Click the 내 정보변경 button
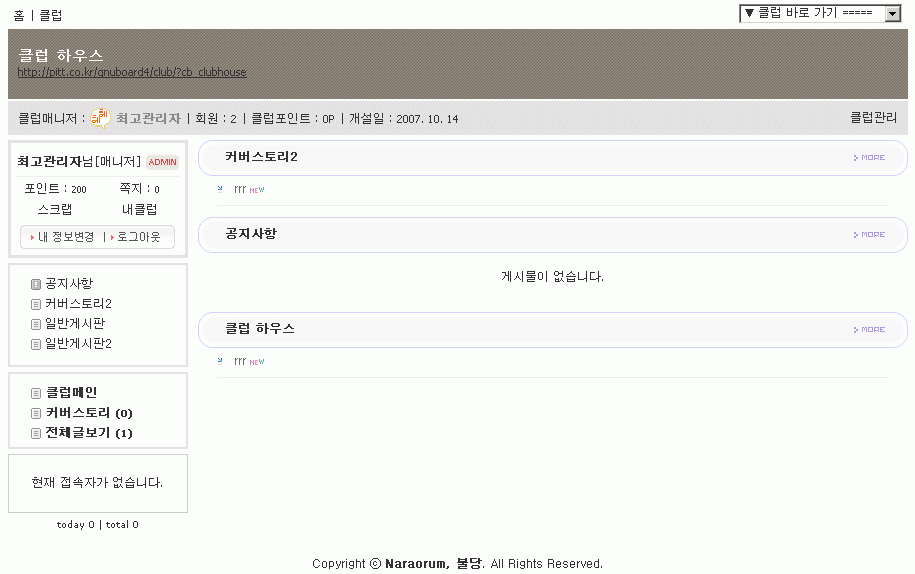 pos(65,237)
